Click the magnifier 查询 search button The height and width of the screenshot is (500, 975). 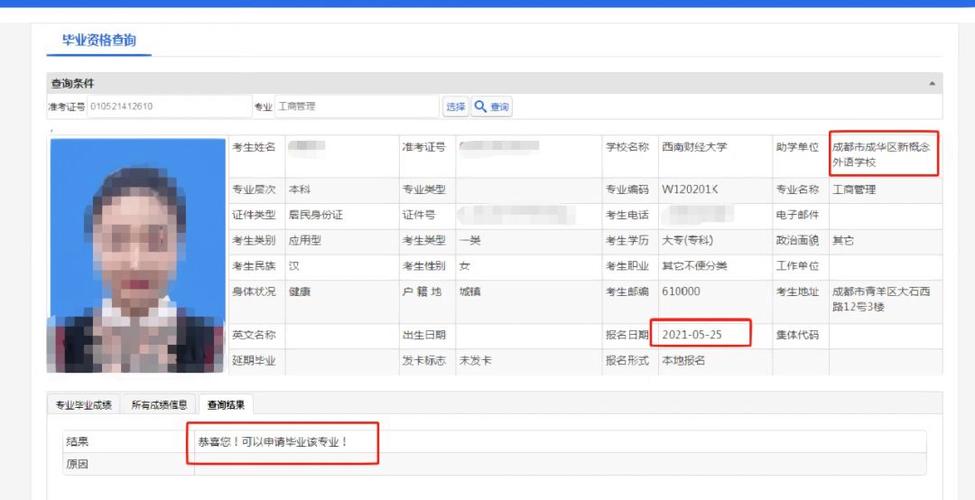pyautogui.click(x=492, y=107)
